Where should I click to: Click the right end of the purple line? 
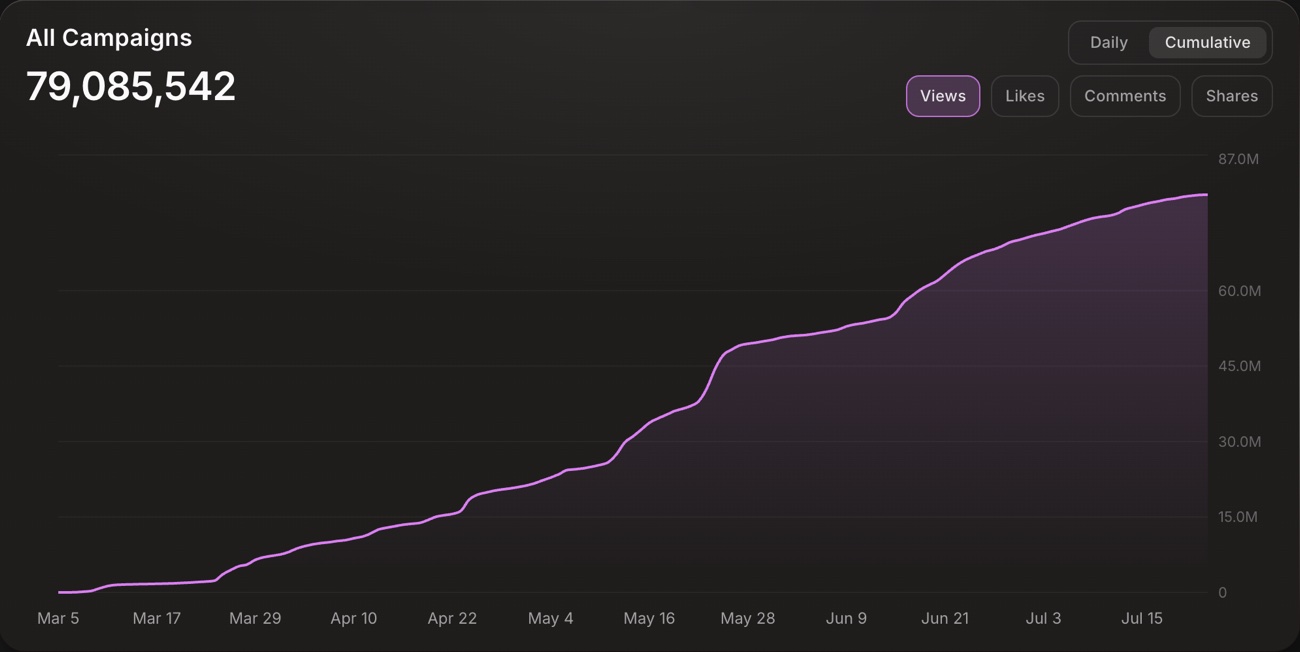[1207, 195]
